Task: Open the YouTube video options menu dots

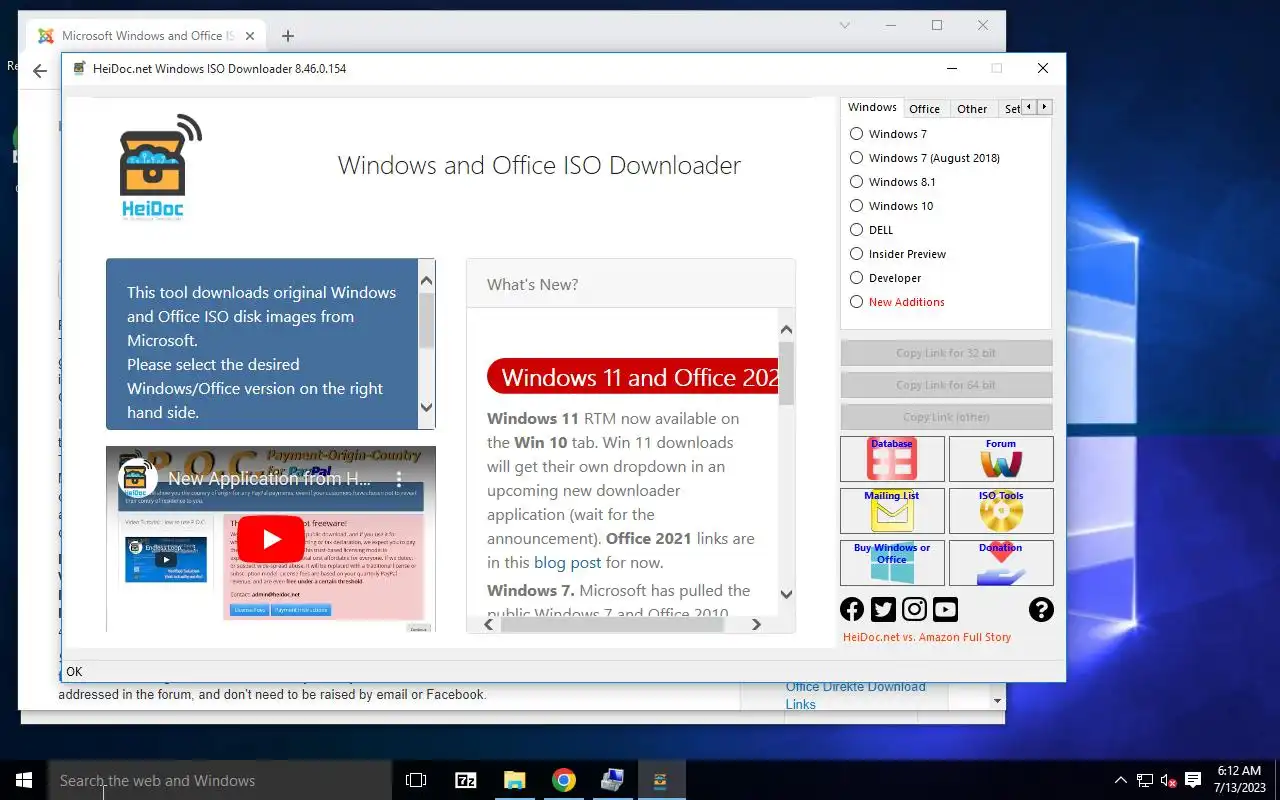Action: click(x=398, y=479)
